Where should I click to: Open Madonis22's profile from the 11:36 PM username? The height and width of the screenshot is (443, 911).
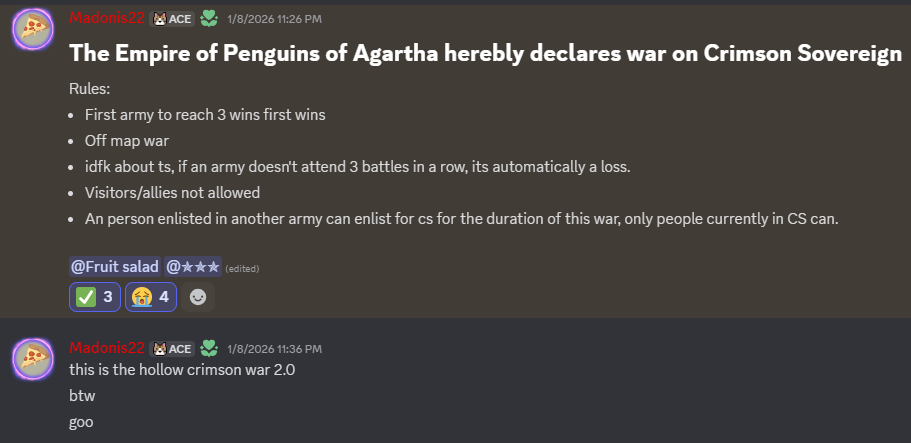tap(106, 349)
